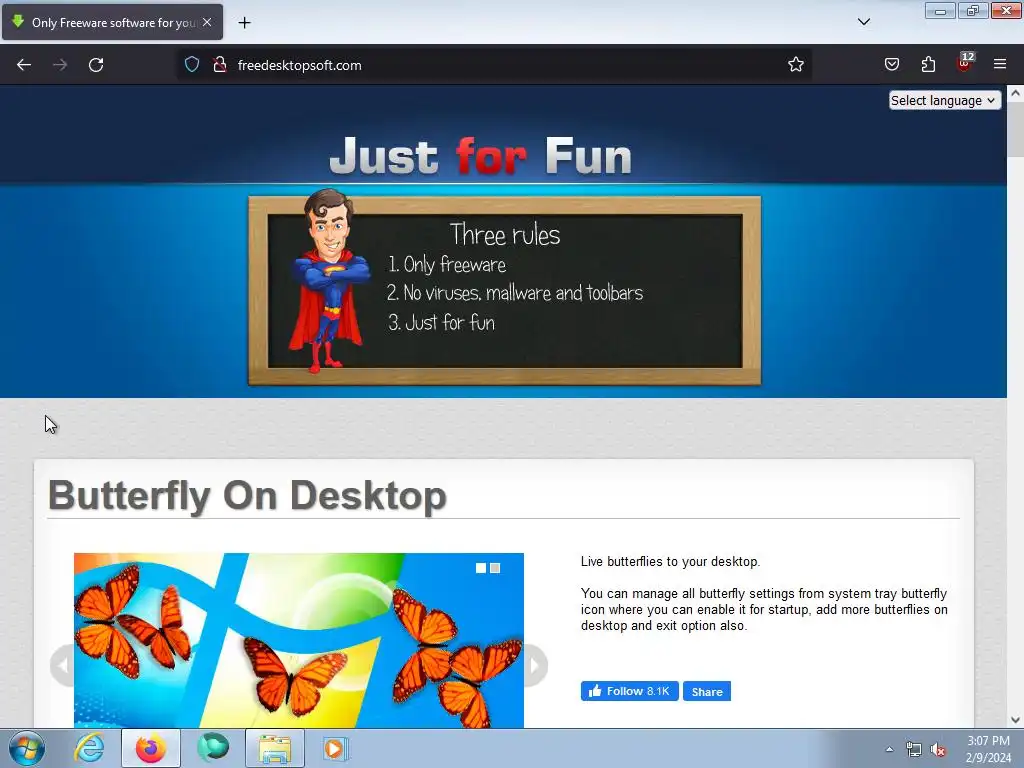The width and height of the screenshot is (1024, 768).
Task: Open the media player taskbar icon
Action: [x=336, y=748]
